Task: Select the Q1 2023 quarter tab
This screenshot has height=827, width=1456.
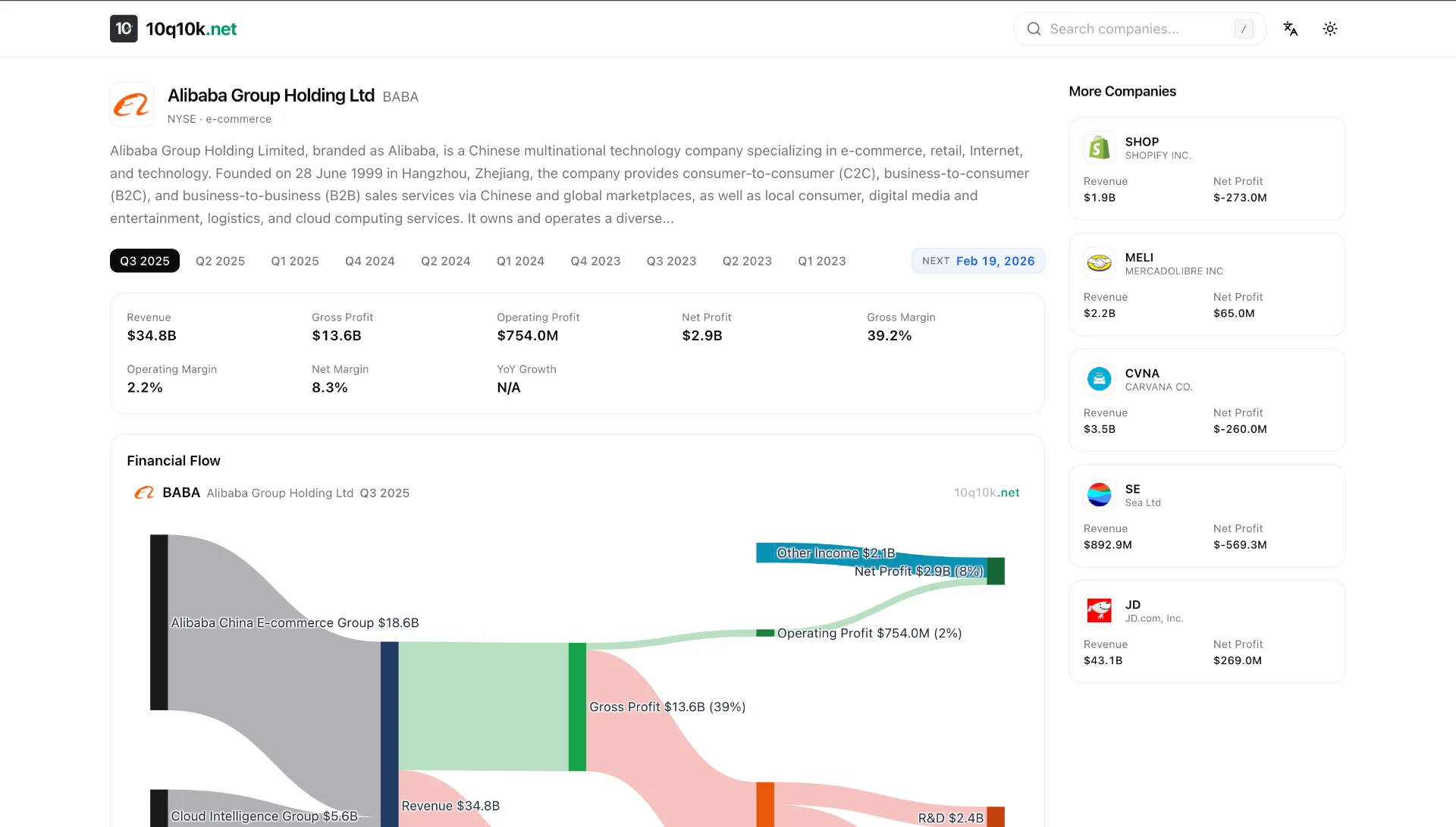Action: click(821, 261)
